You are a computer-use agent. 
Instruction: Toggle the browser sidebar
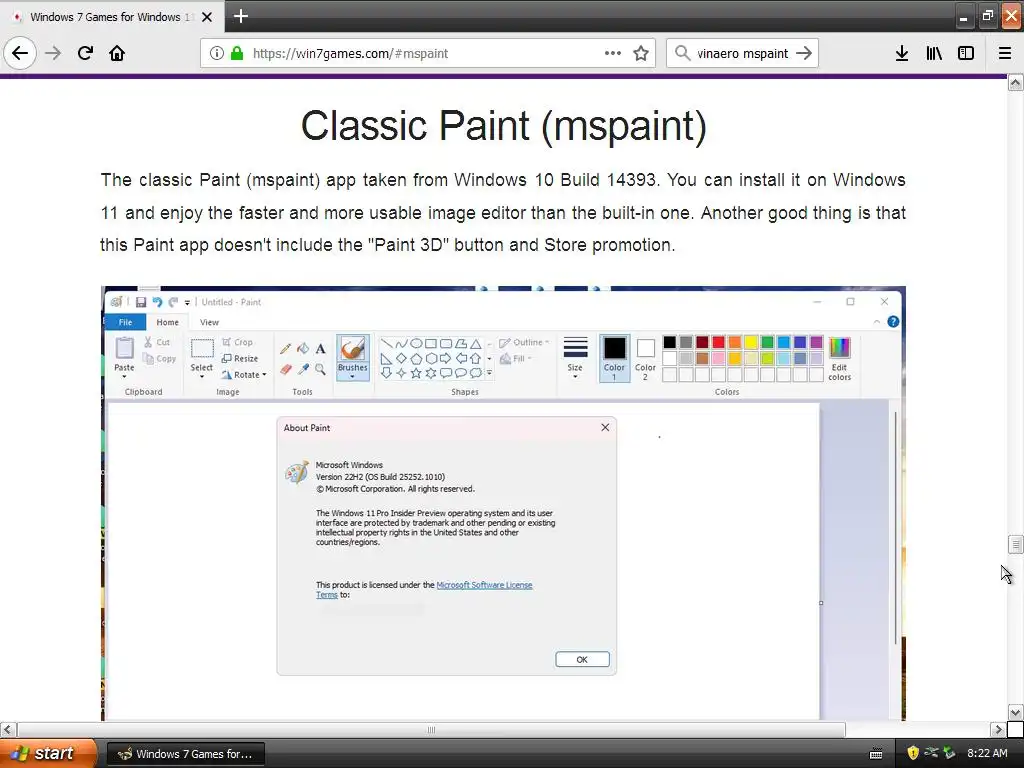(966, 54)
